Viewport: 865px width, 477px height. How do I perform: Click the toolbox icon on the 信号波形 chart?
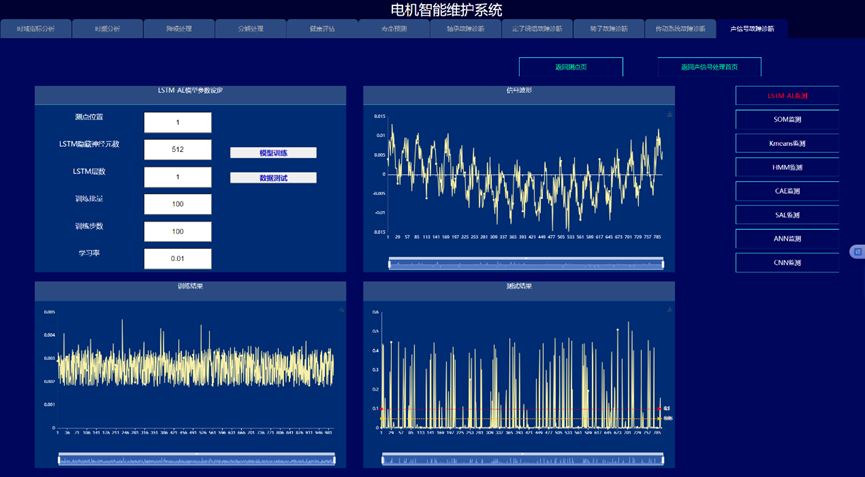(669, 115)
